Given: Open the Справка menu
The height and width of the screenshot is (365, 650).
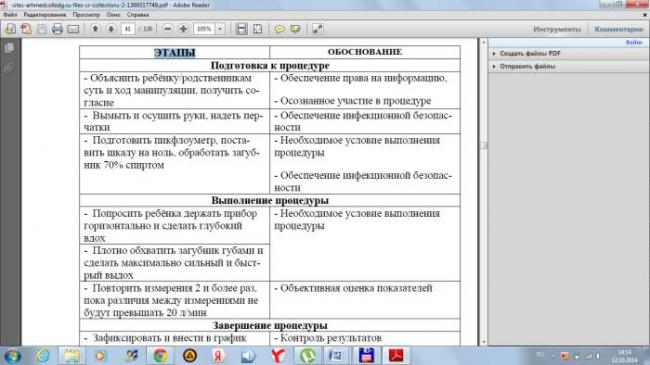Looking at the screenshot, I should (138, 15).
